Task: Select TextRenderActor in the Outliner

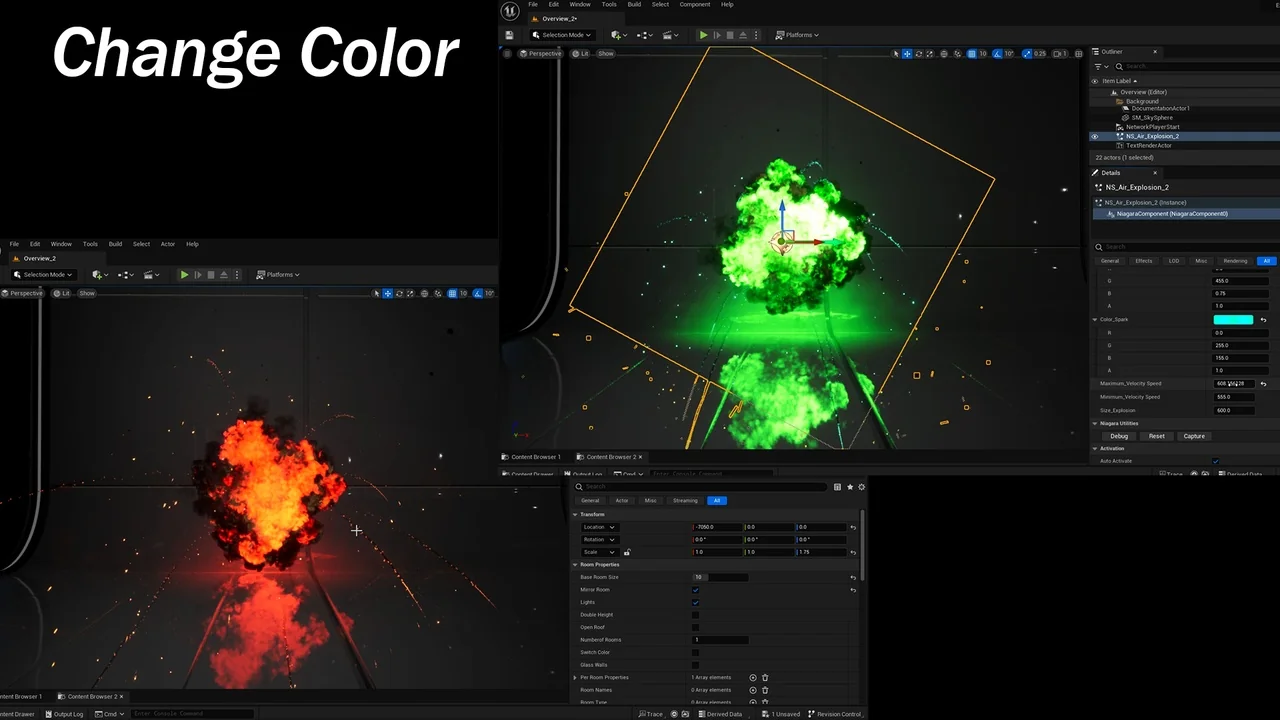Action: coord(1148,146)
